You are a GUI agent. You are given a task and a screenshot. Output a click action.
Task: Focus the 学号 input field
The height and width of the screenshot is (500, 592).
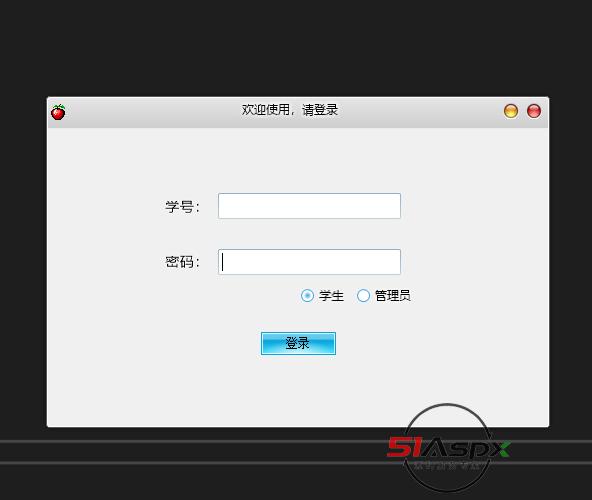pyautogui.click(x=309, y=206)
